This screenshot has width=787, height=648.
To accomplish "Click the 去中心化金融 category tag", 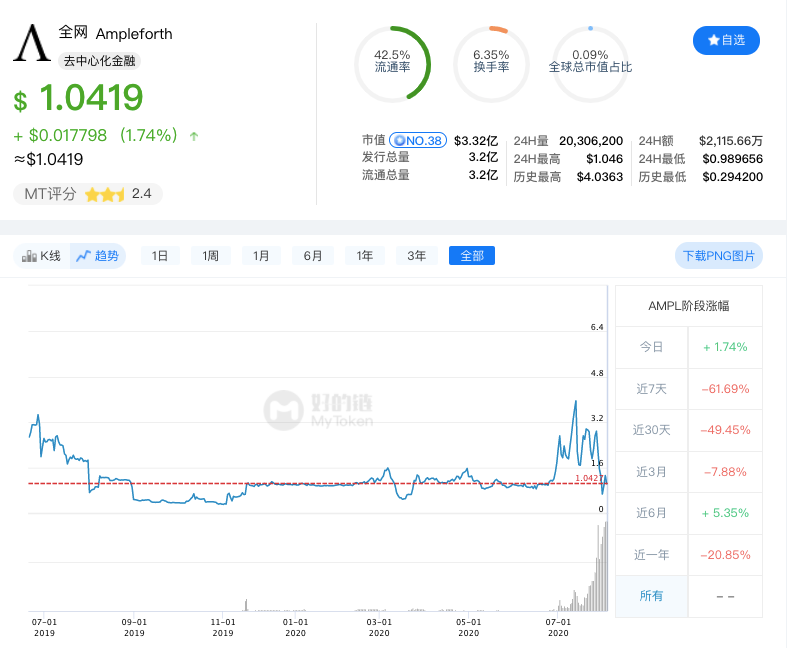I will 100,60.
